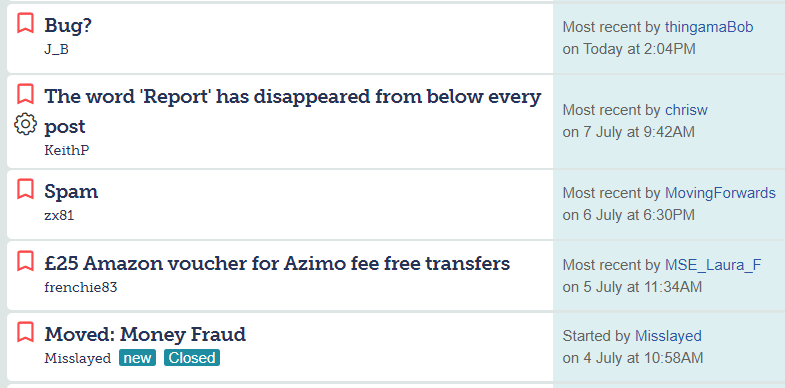View MovingForwards' profile link
This screenshot has height=388, width=785.
[x=720, y=193]
